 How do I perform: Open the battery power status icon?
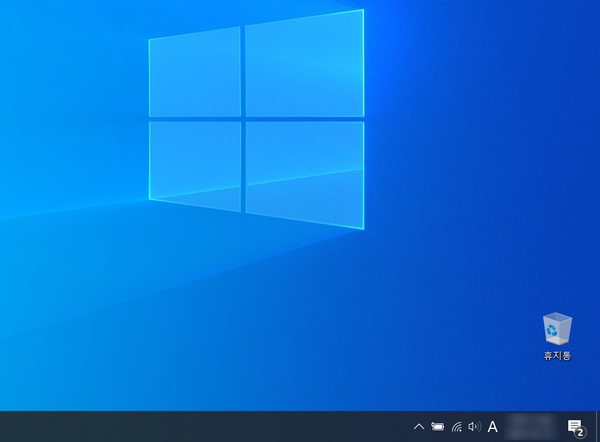tap(437, 426)
